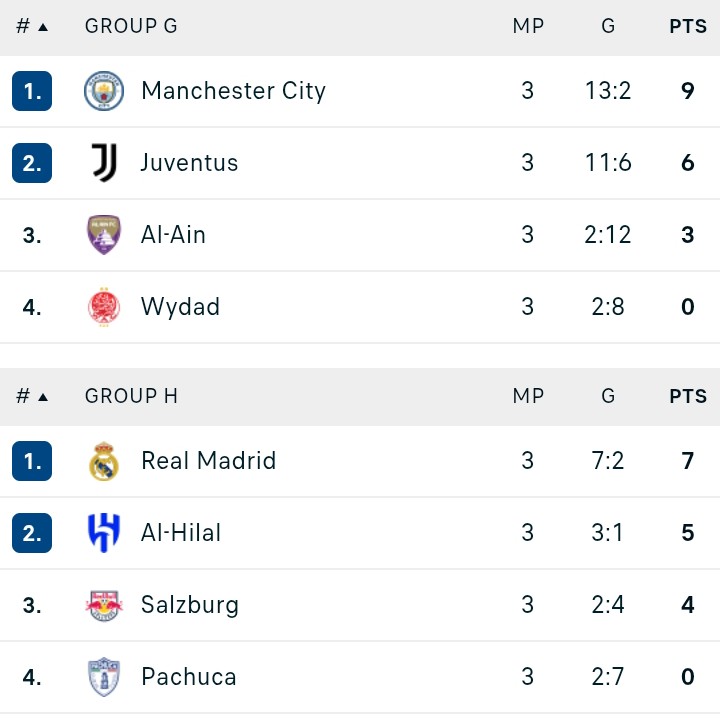Click the Wydad red crest
This screenshot has width=720, height=721.
coord(104,307)
